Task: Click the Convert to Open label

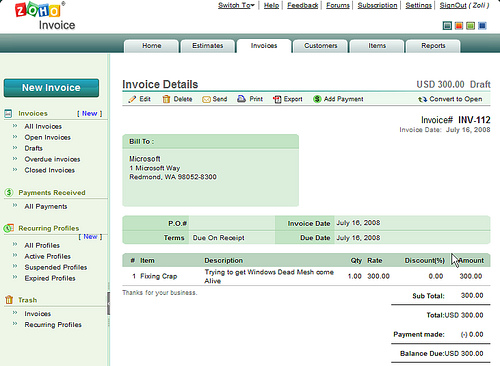Action: 456,99
